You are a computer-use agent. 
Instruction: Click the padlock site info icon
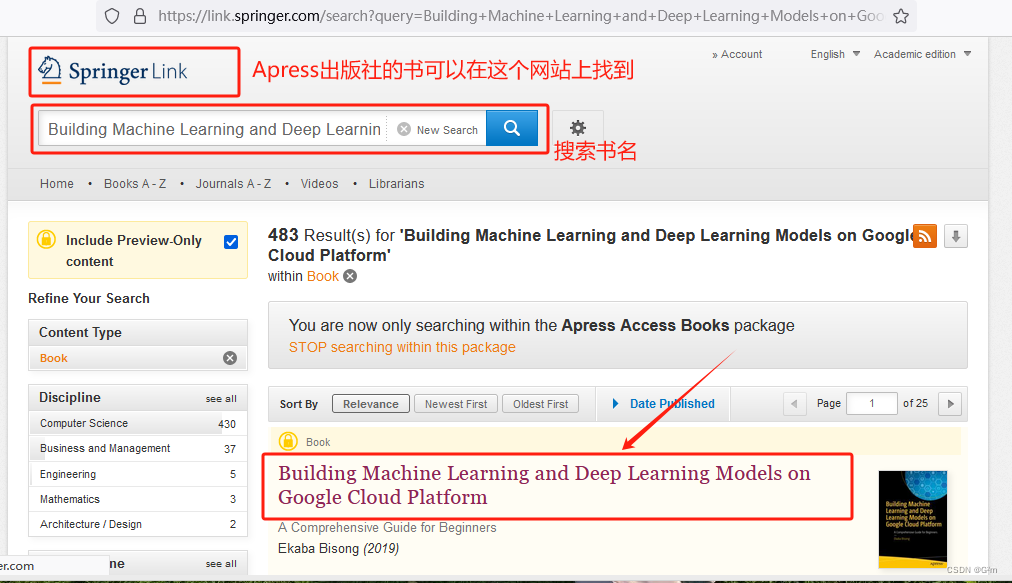pos(139,16)
